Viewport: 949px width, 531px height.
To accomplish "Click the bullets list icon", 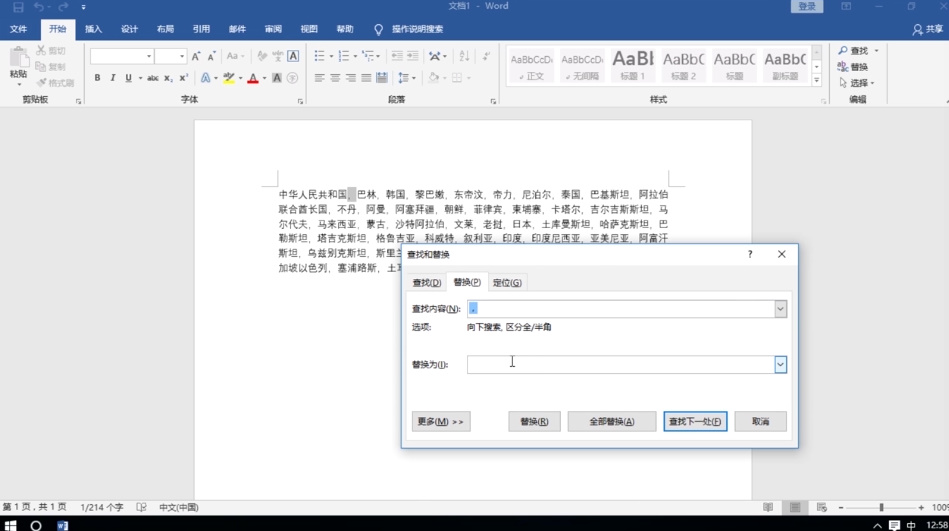I will (320, 56).
